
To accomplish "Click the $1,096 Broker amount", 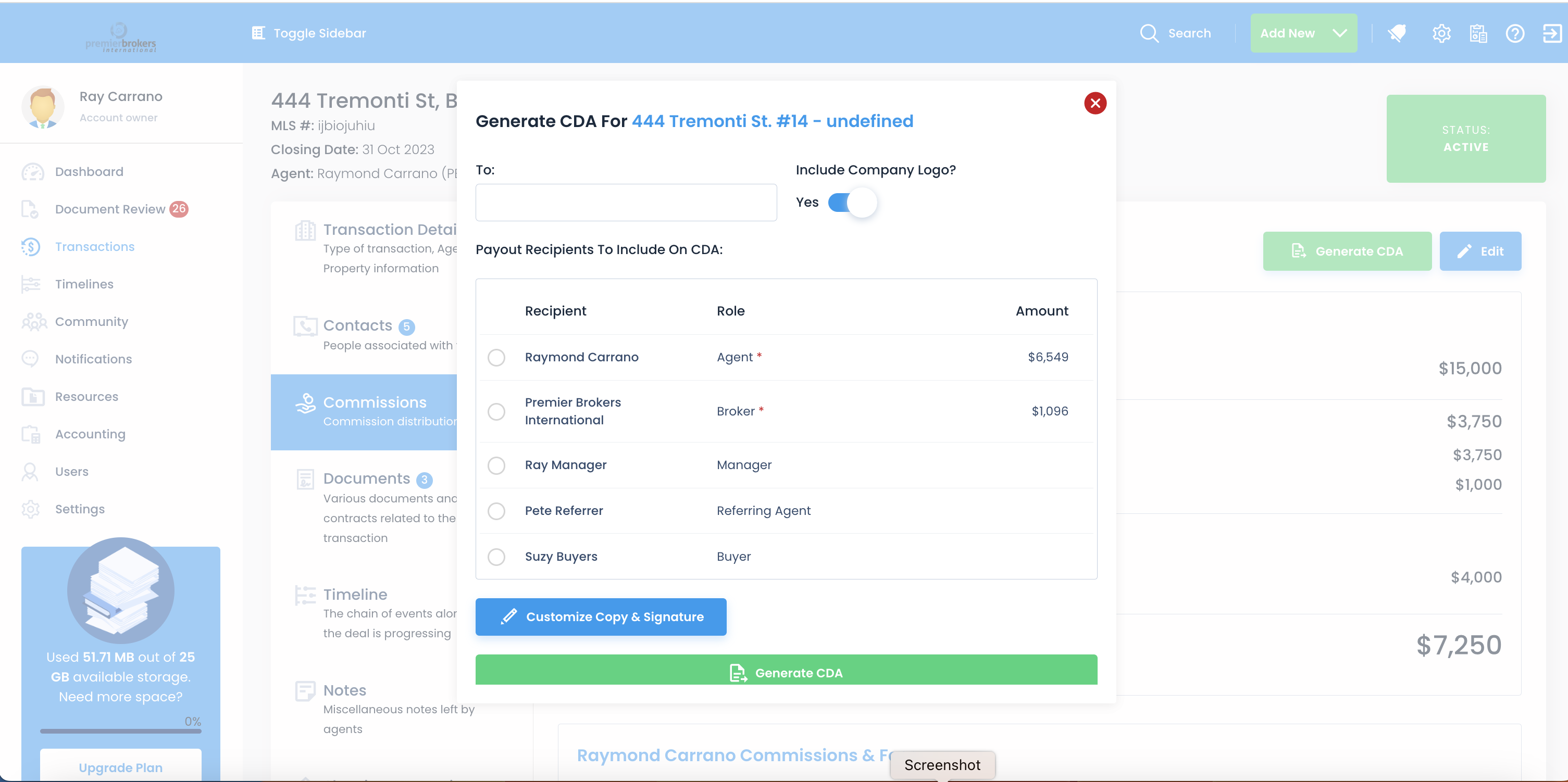I will coord(1050,411).
